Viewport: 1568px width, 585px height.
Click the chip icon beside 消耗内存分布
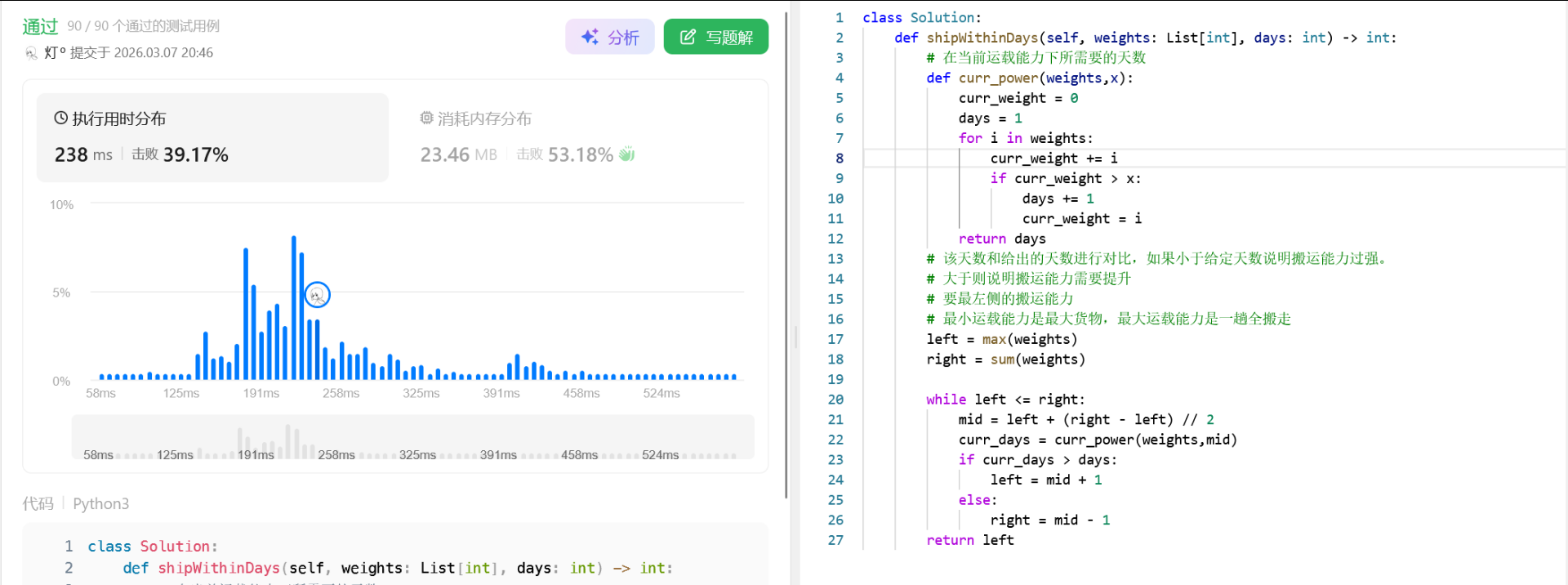pos(426,118)
